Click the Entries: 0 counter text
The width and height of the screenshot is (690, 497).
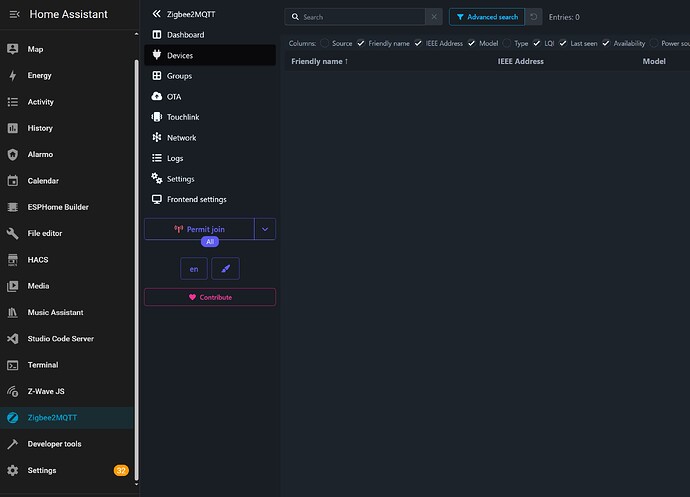[x=564, y=17]
